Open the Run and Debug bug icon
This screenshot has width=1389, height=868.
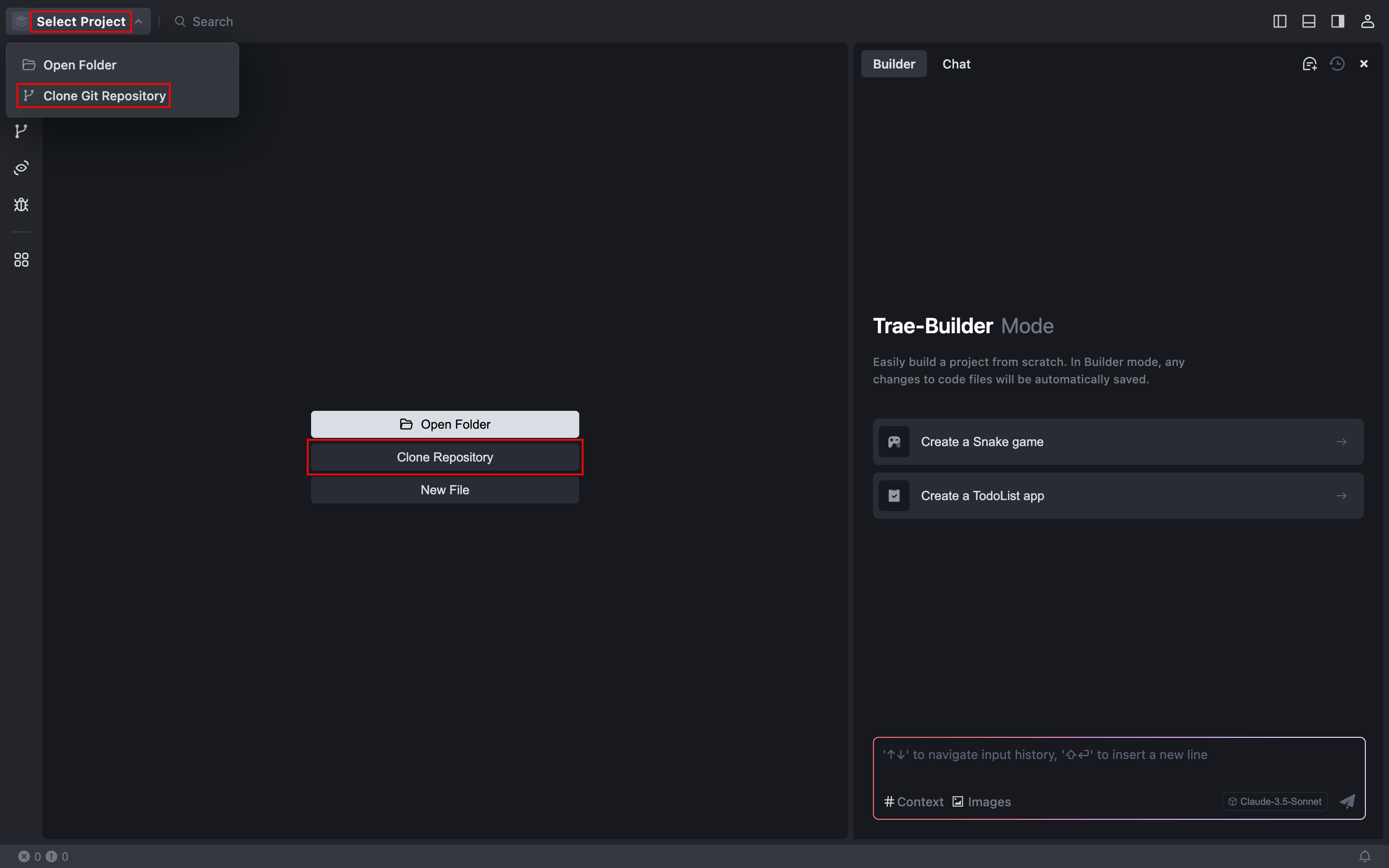click(21, 205)
